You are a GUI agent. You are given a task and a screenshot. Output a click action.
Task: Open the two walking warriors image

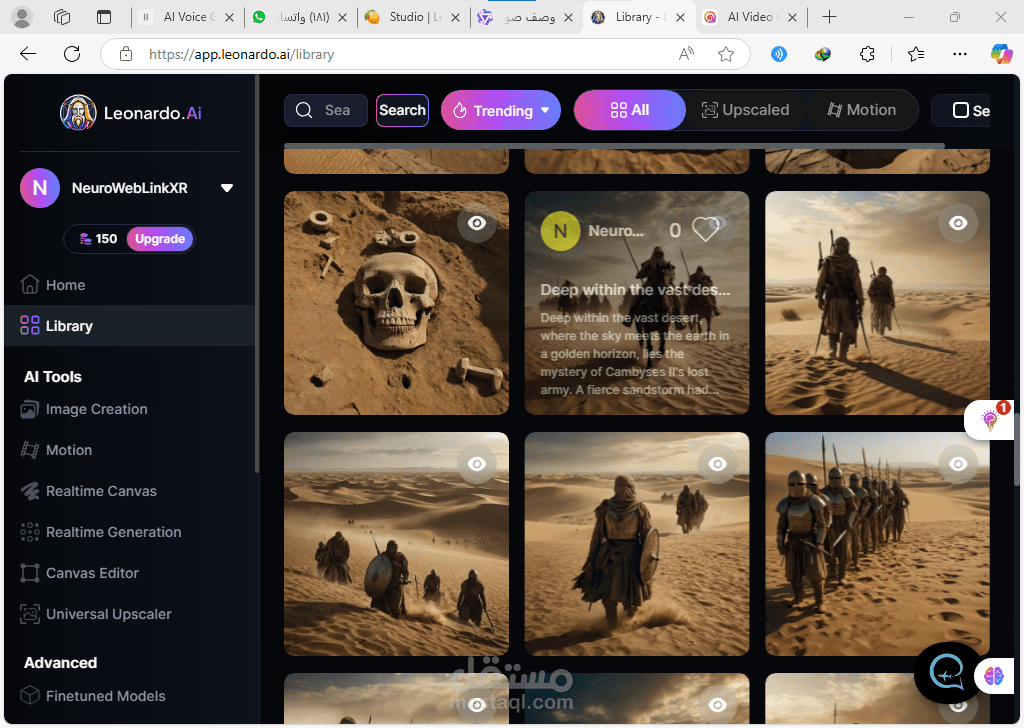(x=877, y=303)
